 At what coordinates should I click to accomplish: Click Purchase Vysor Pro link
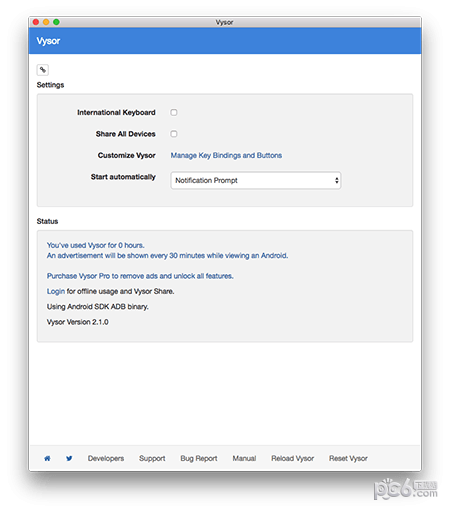(x=140, y=276)
